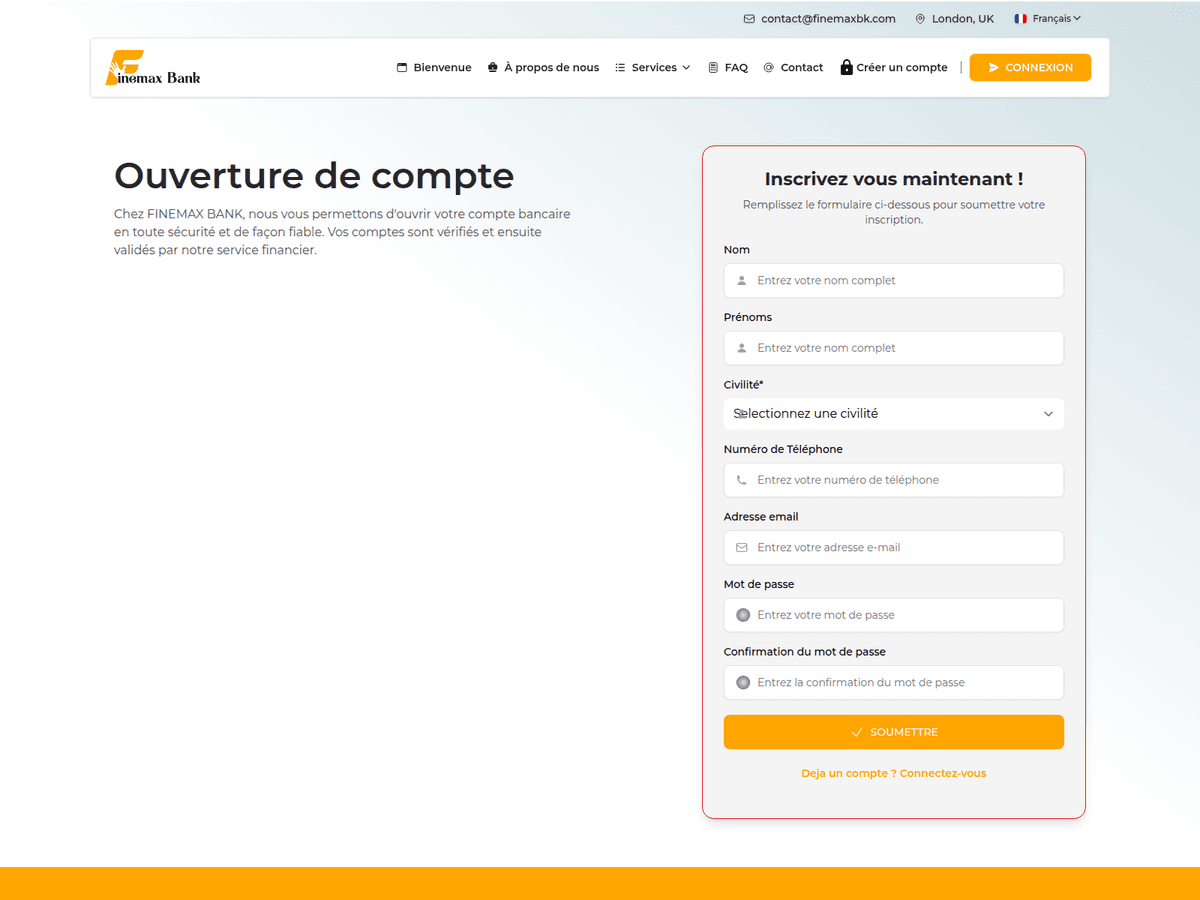This screenshot has height=900, width=1200.
Task: Click the round icon in password confirmation field
Action: [x=743, y=682]
